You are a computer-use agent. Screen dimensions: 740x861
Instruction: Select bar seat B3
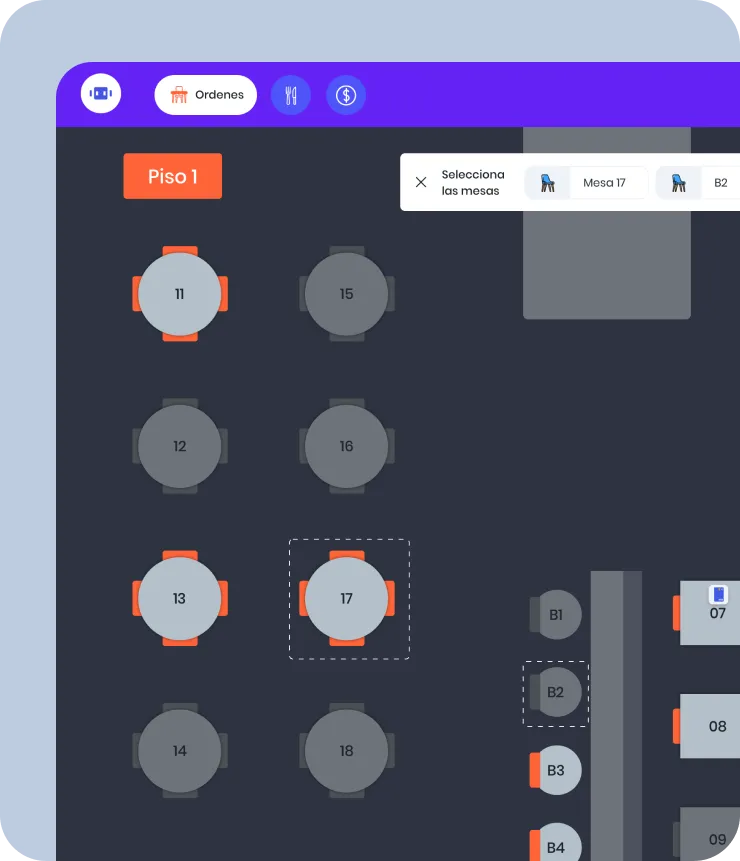tap(556, 770)
